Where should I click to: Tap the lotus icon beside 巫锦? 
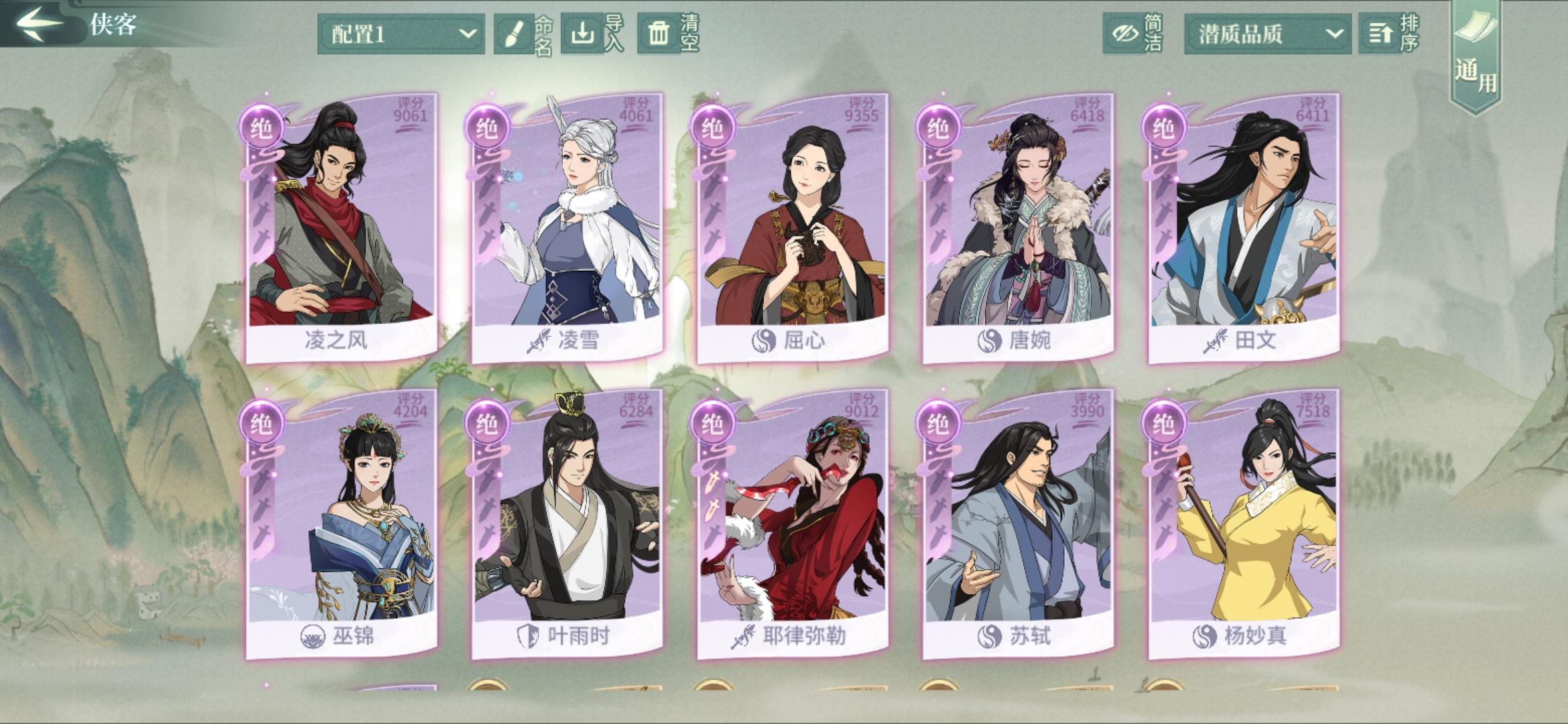click(312, 636)
